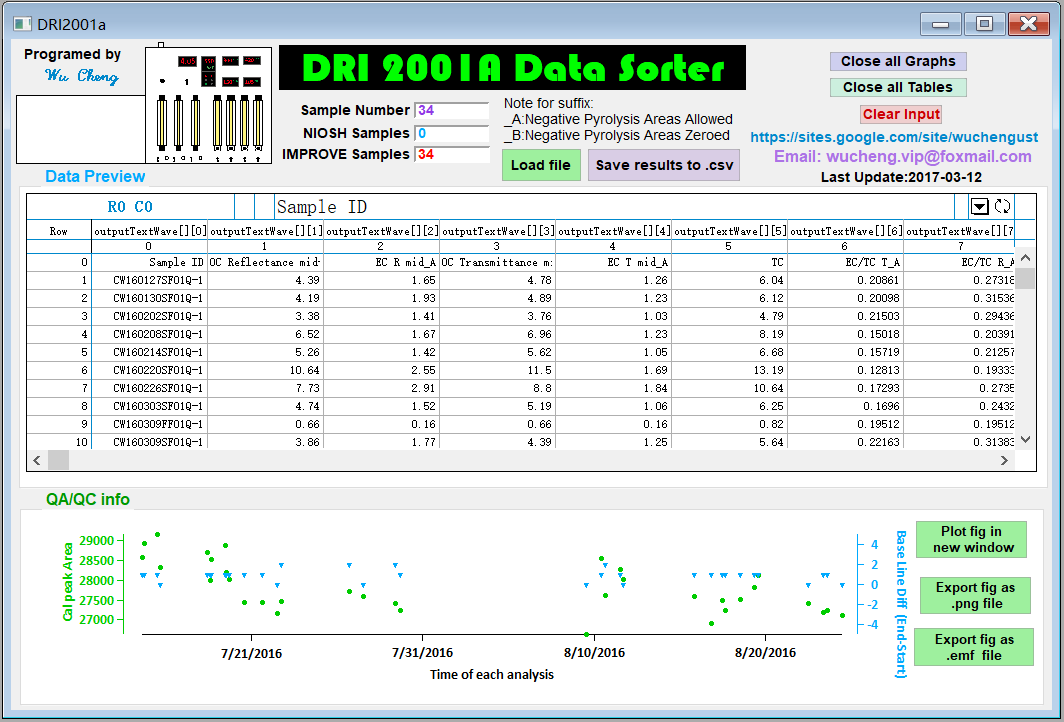Close all open graphs
Image resolution: width=1064 pixels, height=722 pixels.
point(898,61)
